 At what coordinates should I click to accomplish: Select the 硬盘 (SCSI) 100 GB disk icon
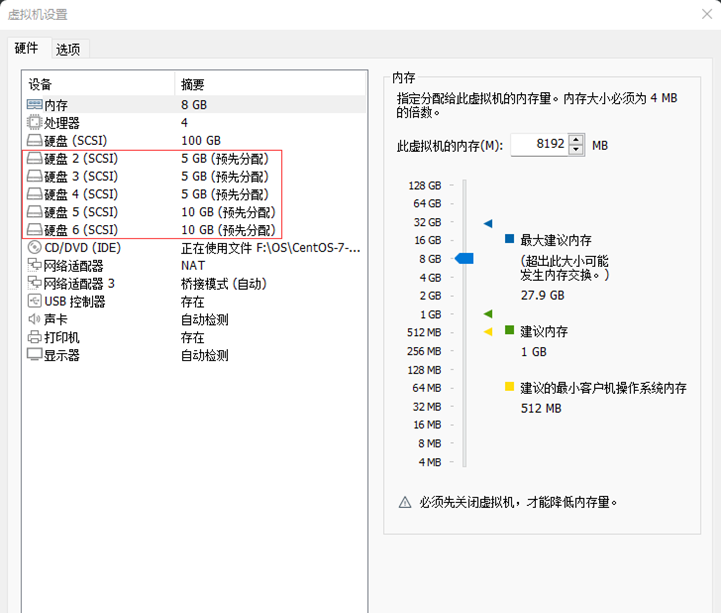(34, 140)
